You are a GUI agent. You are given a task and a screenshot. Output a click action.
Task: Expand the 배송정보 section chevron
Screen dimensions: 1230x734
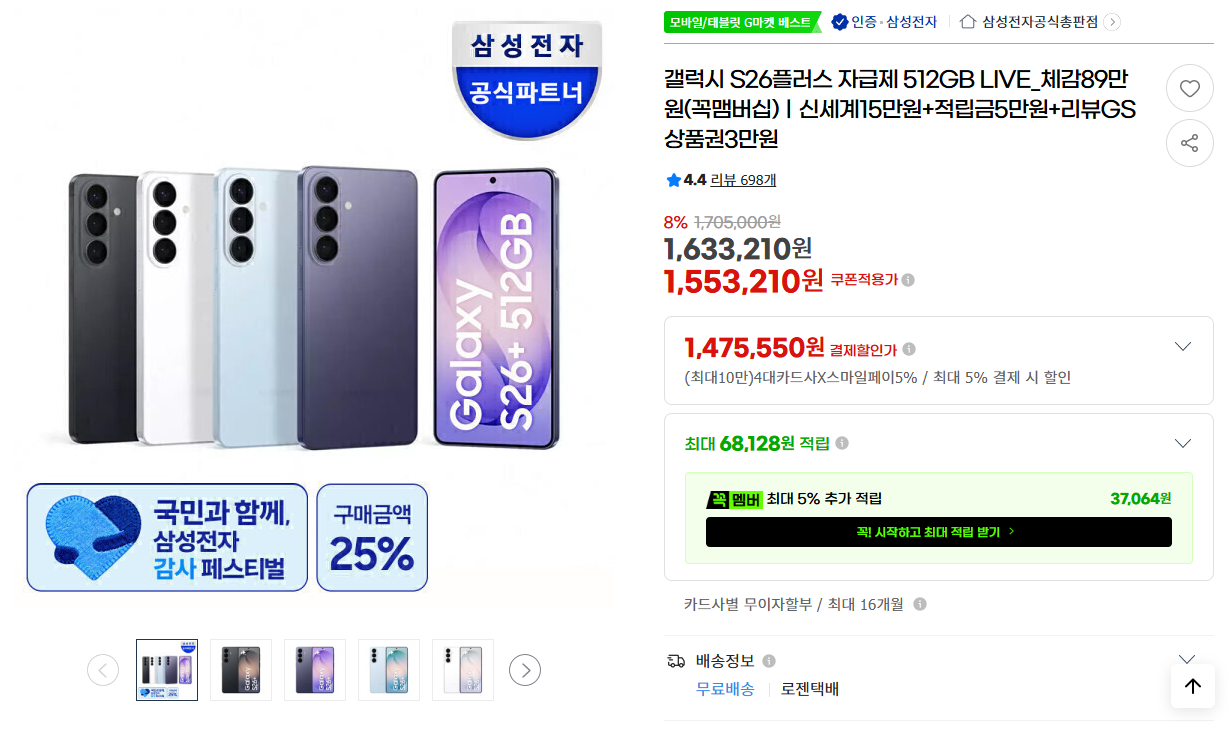click(1187, 660)
